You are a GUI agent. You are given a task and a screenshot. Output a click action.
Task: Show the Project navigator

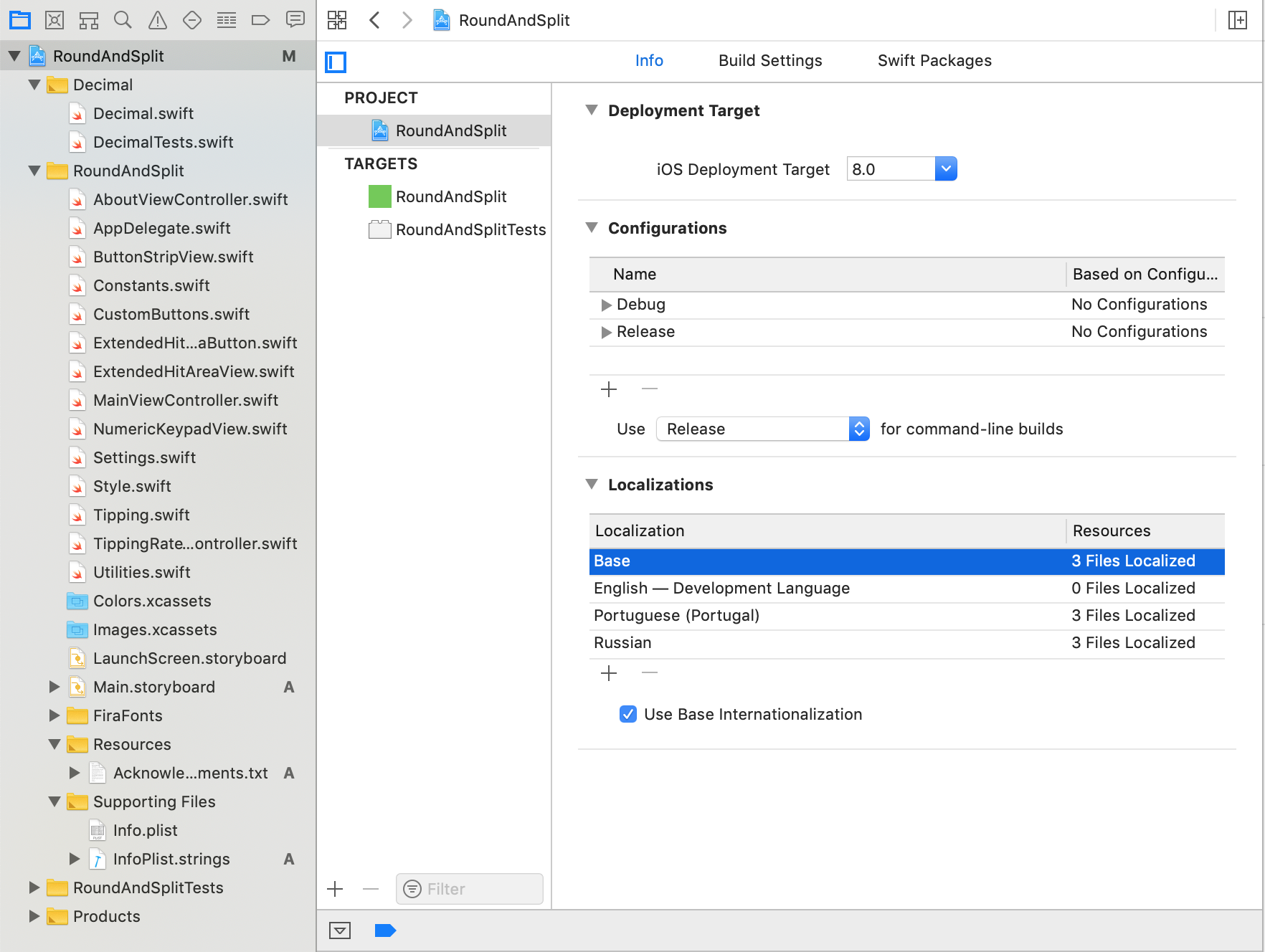point(20,20)
